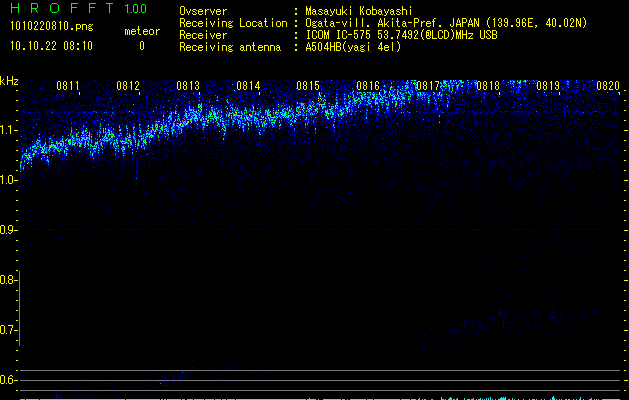Click the 0.9 frequency axis label
The height and width of the screenshot is (400, 629).
[x=9, y=230]
